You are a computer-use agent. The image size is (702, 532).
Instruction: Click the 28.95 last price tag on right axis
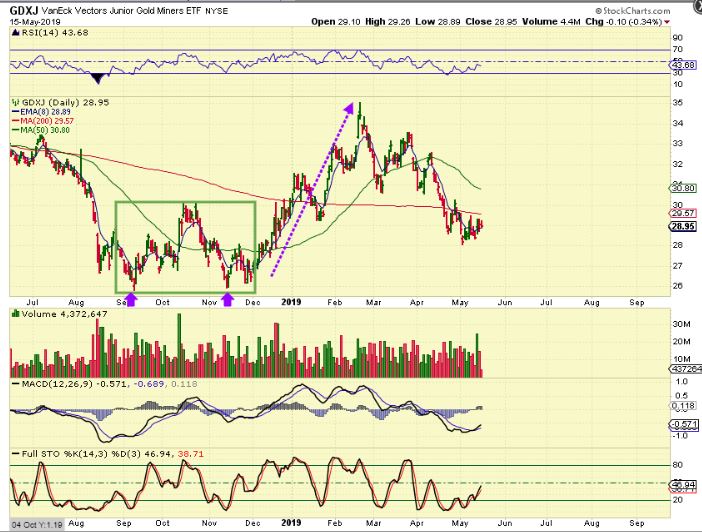[x=683, y=227]
